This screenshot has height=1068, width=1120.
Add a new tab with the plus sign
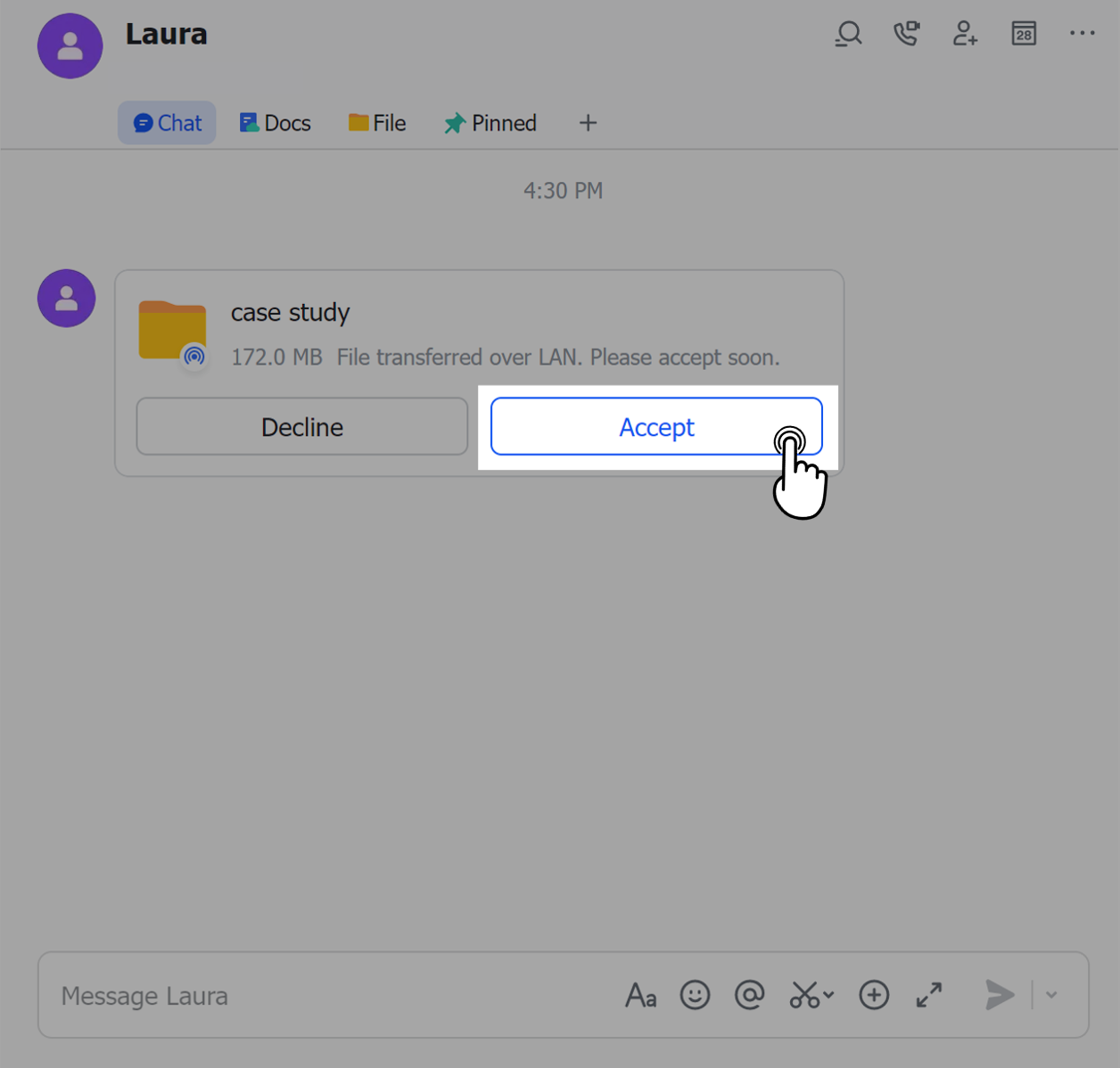(588, 122)
